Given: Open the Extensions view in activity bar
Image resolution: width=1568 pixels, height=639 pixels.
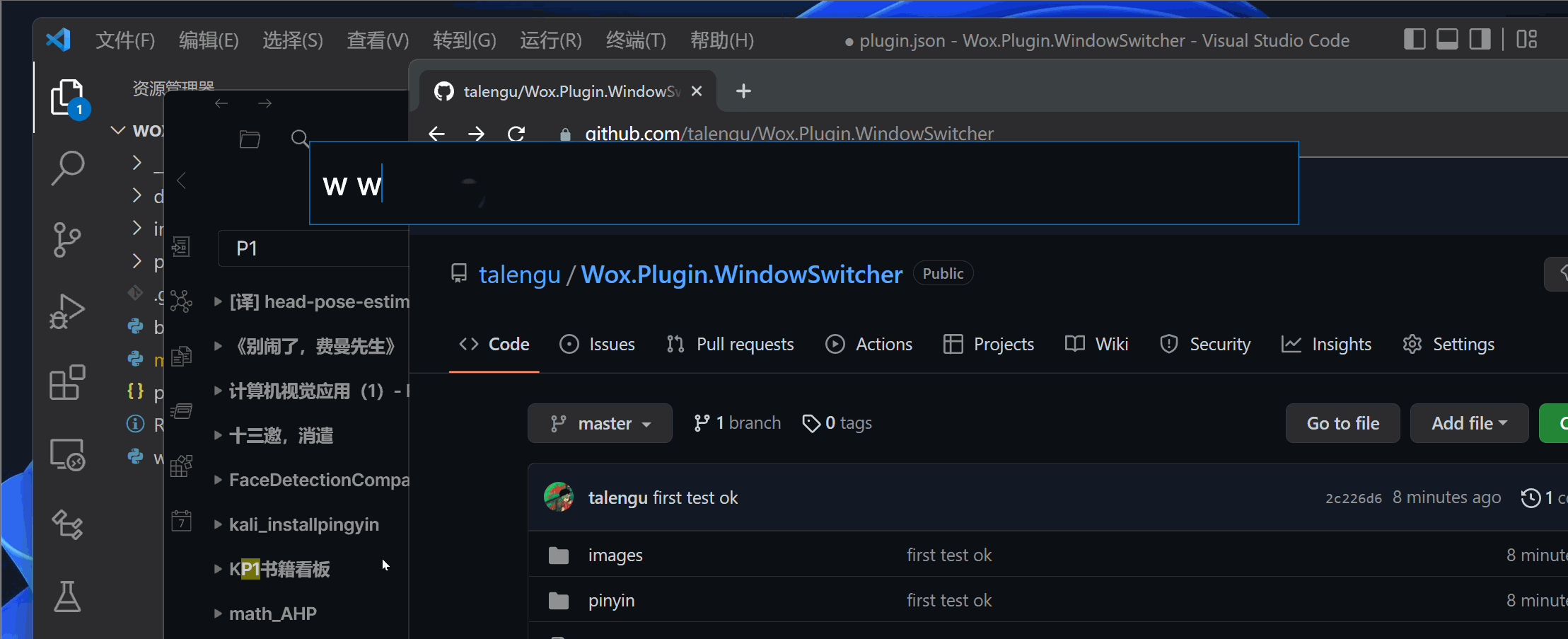Looking at the screenshot, I should coord(67,383).
